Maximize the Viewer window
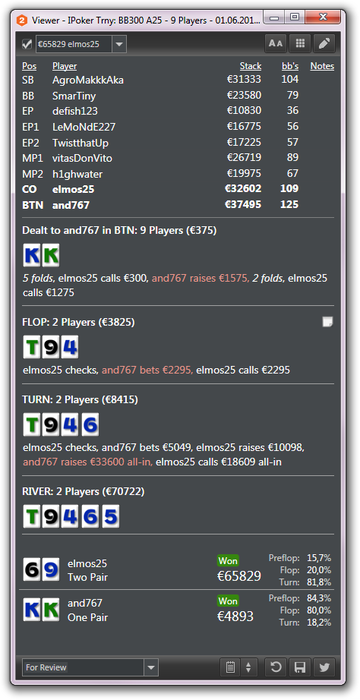The height and width of the screenshot is (700, 360). pos(294,17)
